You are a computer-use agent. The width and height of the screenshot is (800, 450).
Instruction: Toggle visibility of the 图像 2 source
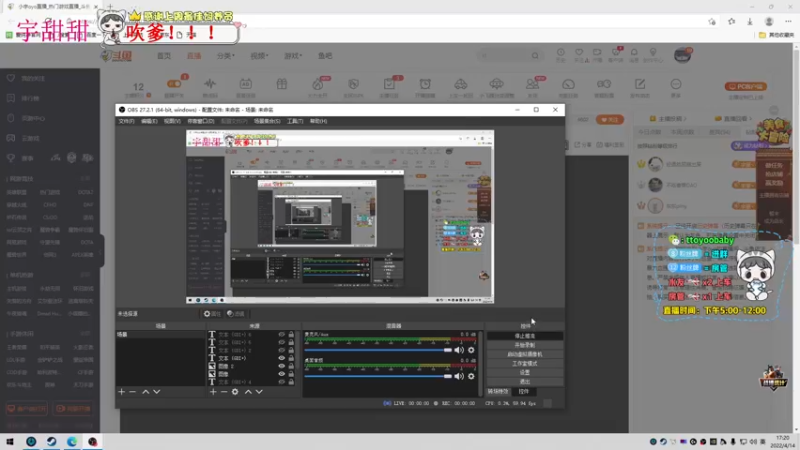tap(281, 366)
